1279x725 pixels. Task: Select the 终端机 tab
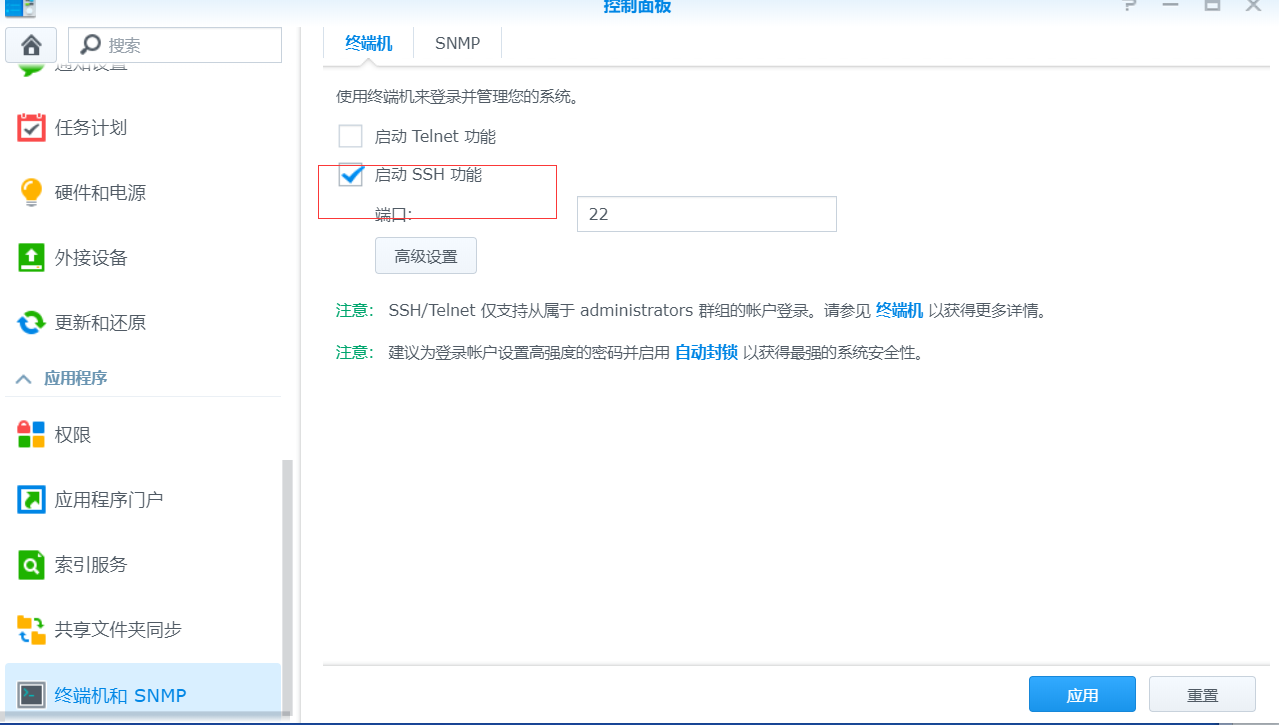coord(369,43)
